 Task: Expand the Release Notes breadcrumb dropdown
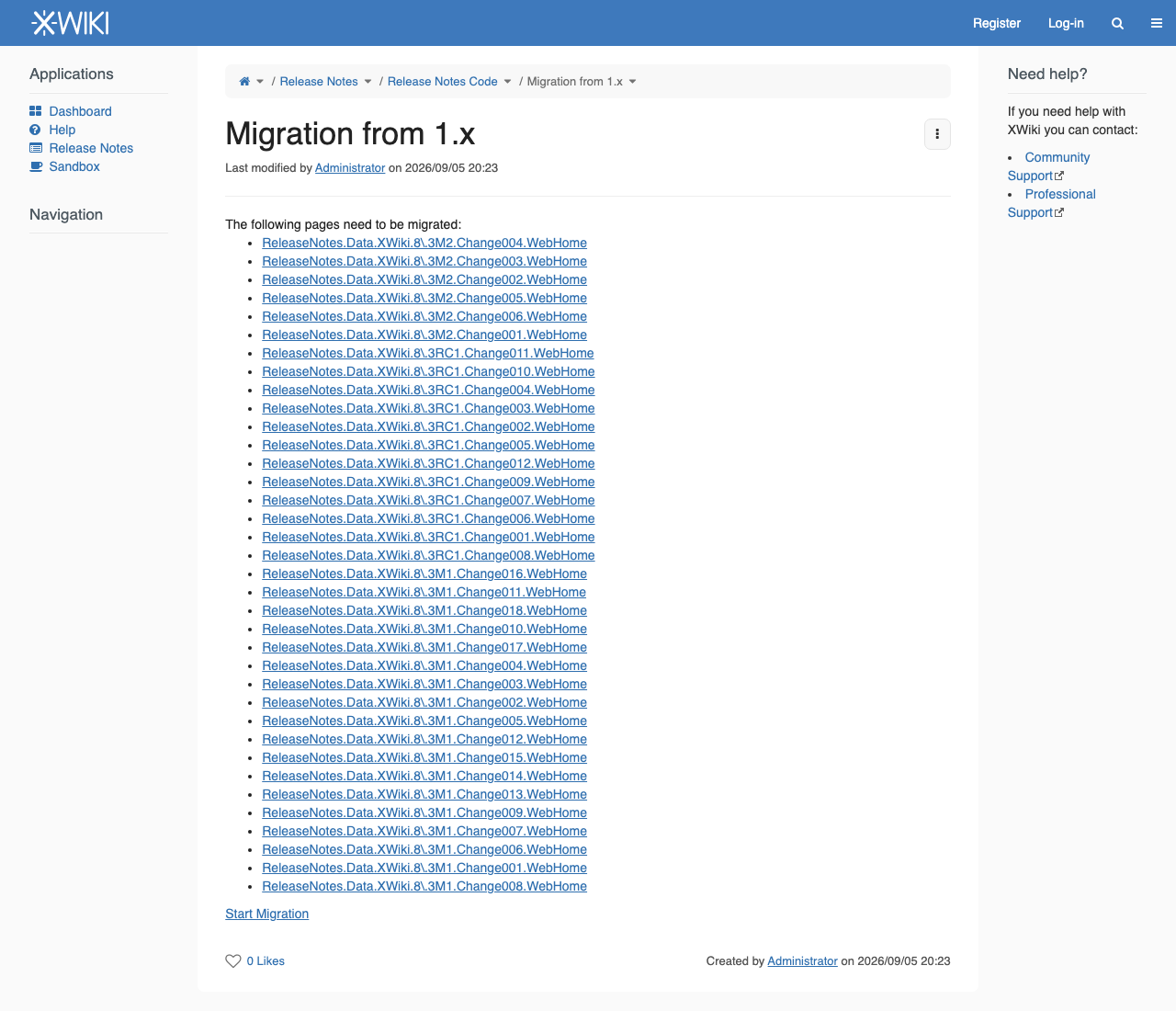point(368,82)
